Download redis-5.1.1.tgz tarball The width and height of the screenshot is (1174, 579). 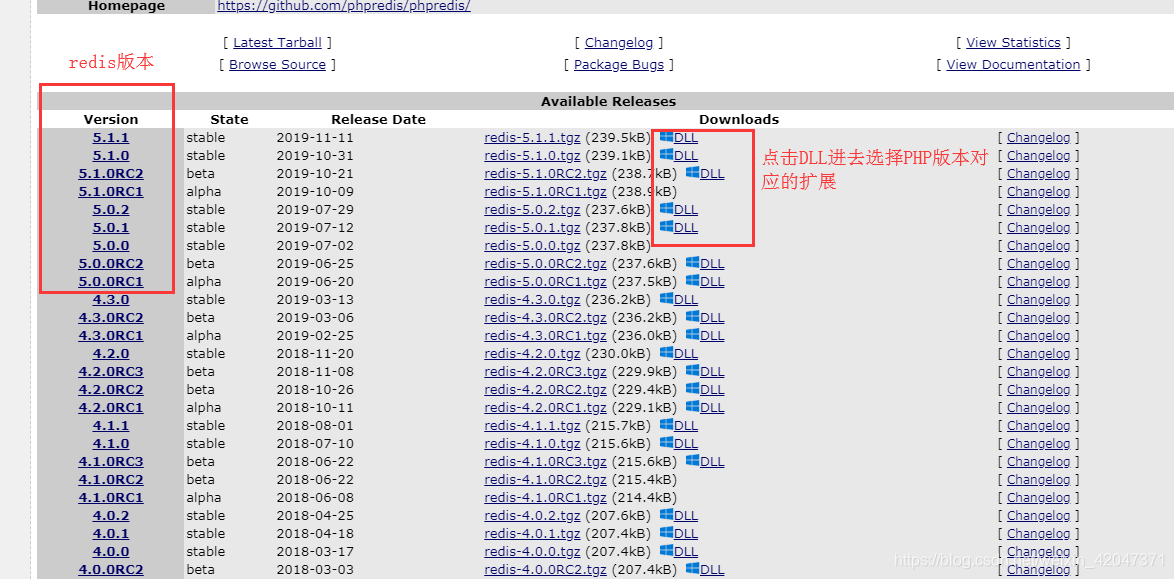click(532, 138)
